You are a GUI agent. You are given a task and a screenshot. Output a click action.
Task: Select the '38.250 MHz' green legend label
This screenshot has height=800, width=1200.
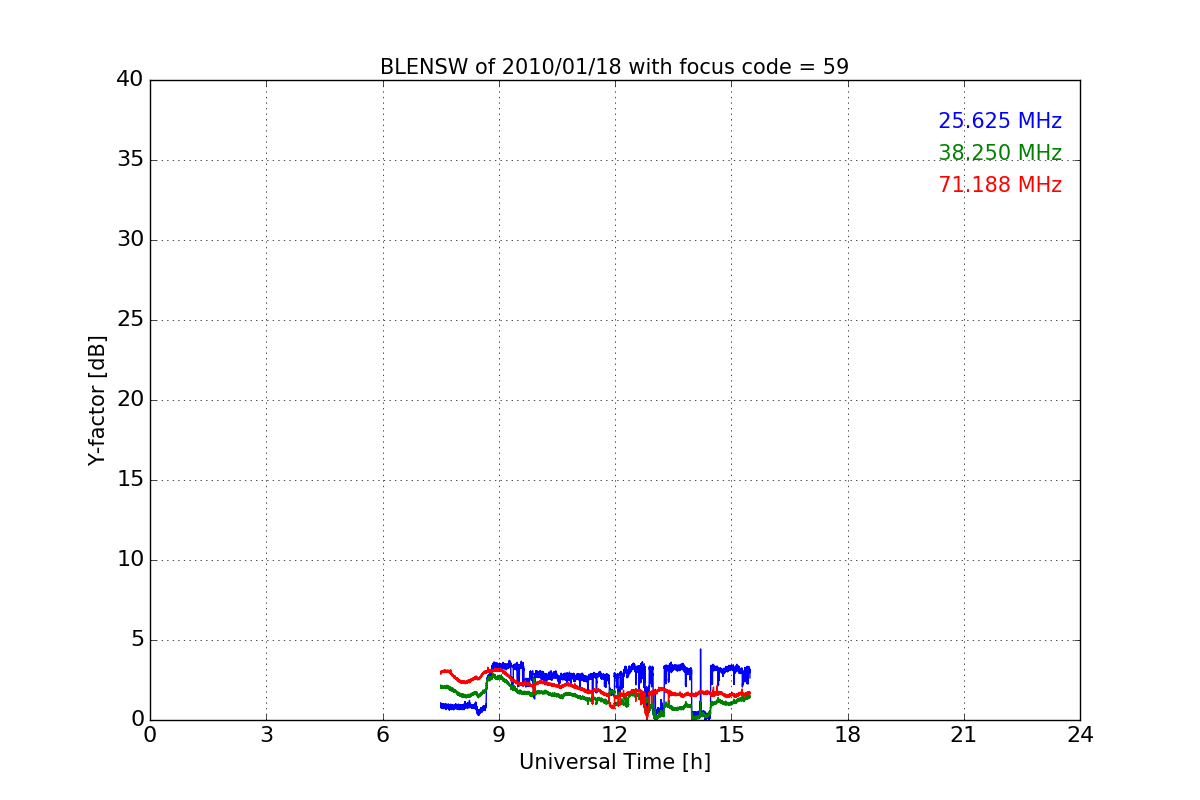click(x=1000, y=153)
